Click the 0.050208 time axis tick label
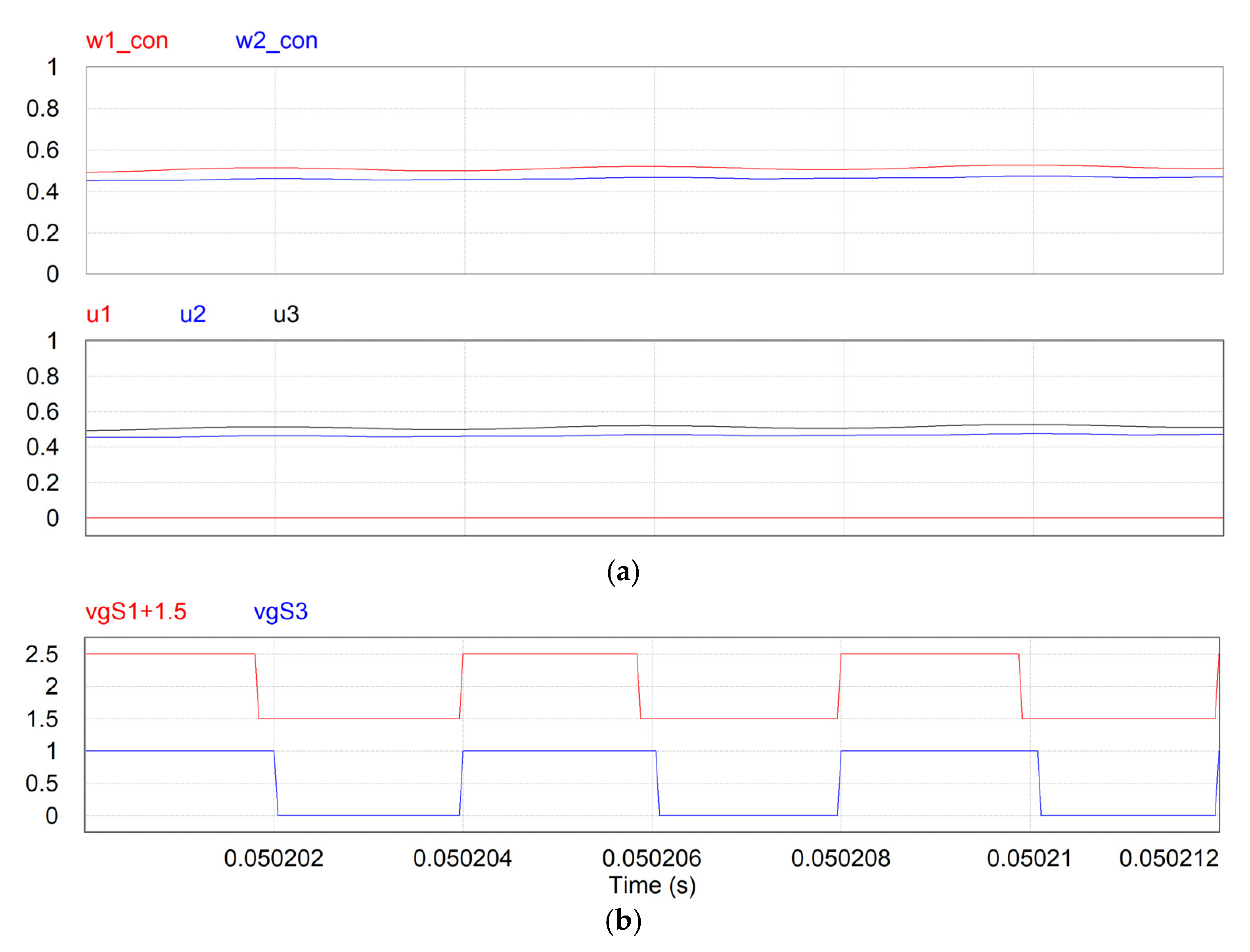Viewport: 1250px width, 952px height. pos(840,858)
